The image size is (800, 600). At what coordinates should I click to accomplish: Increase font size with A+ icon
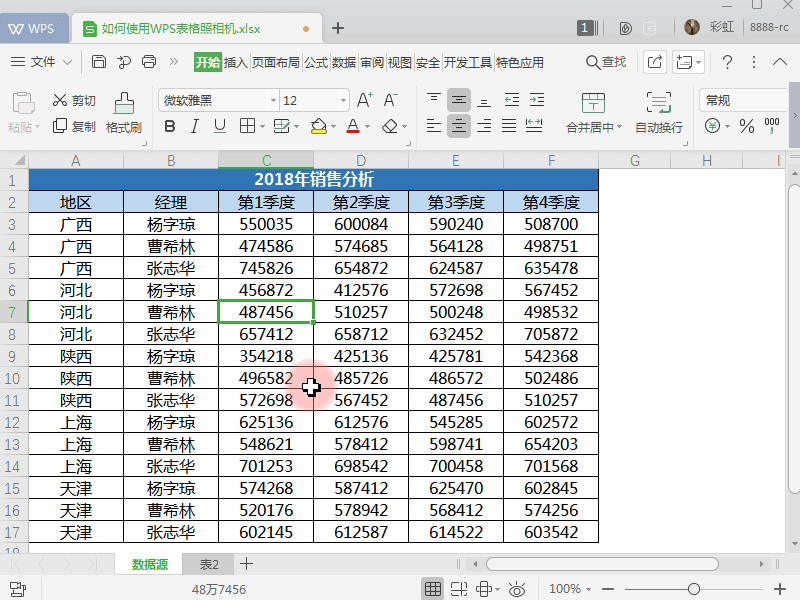pos(364,100)
